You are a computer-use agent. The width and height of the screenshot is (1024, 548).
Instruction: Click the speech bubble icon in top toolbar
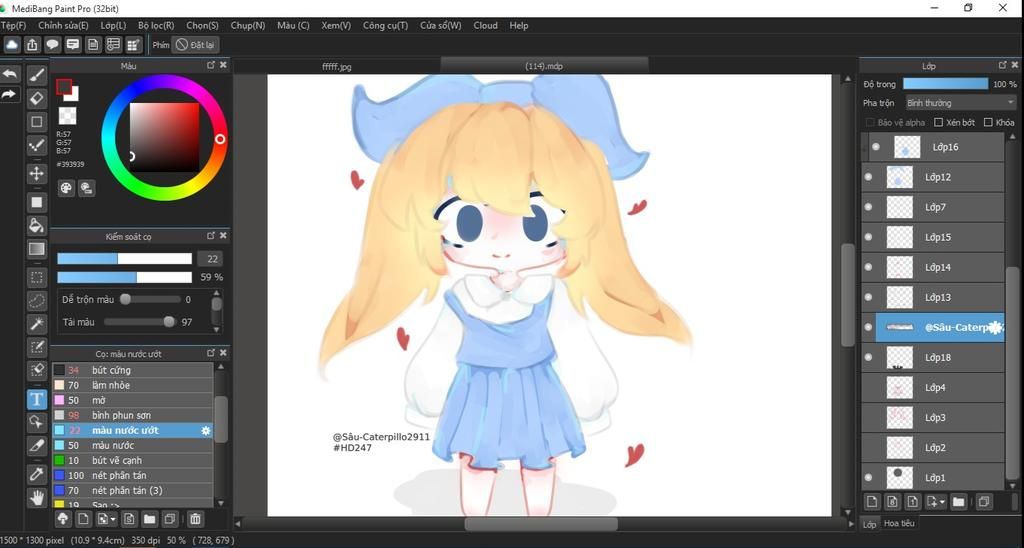coord(52,44)
